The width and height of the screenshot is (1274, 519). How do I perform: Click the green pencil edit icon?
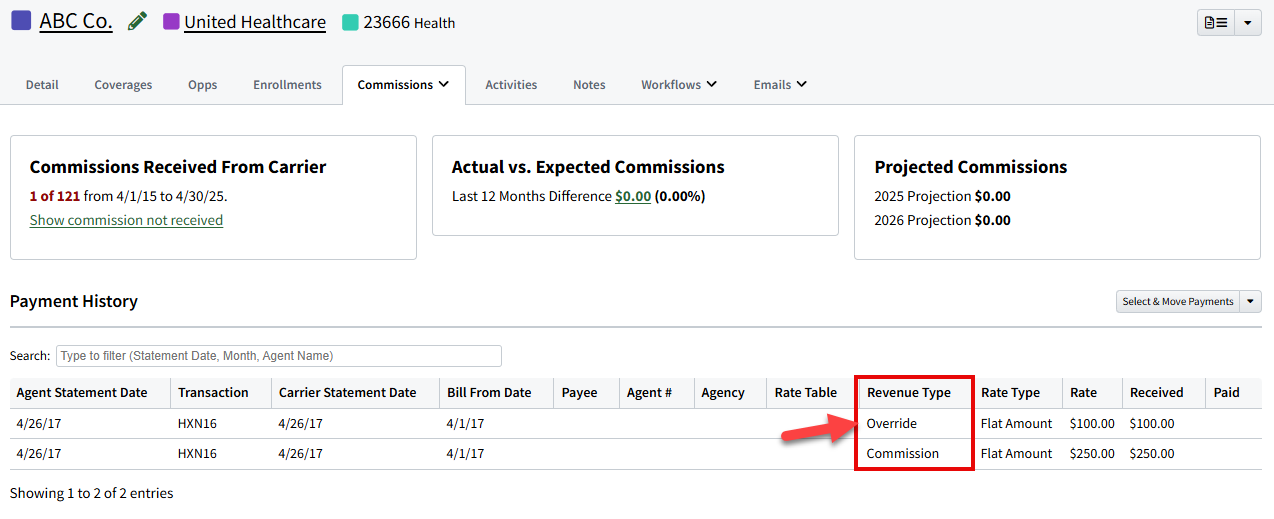pos(137,21)
